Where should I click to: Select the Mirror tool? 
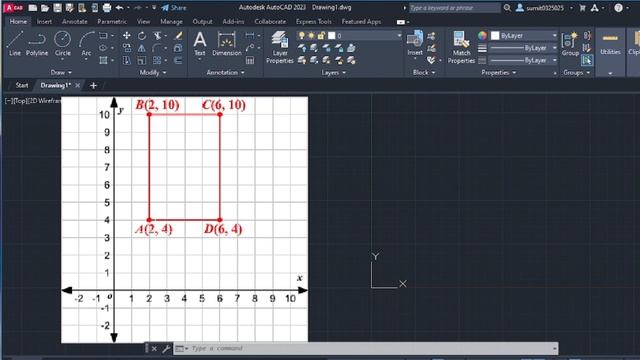(x=142, y=48)
